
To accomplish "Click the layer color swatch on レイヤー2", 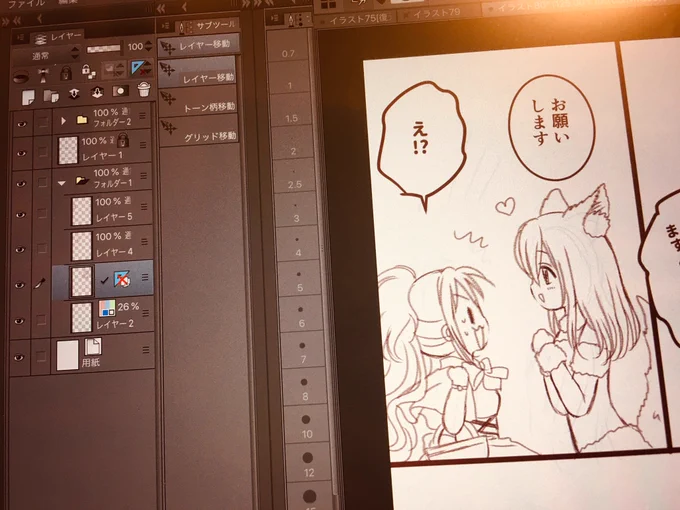I will (x=107, y=308).
